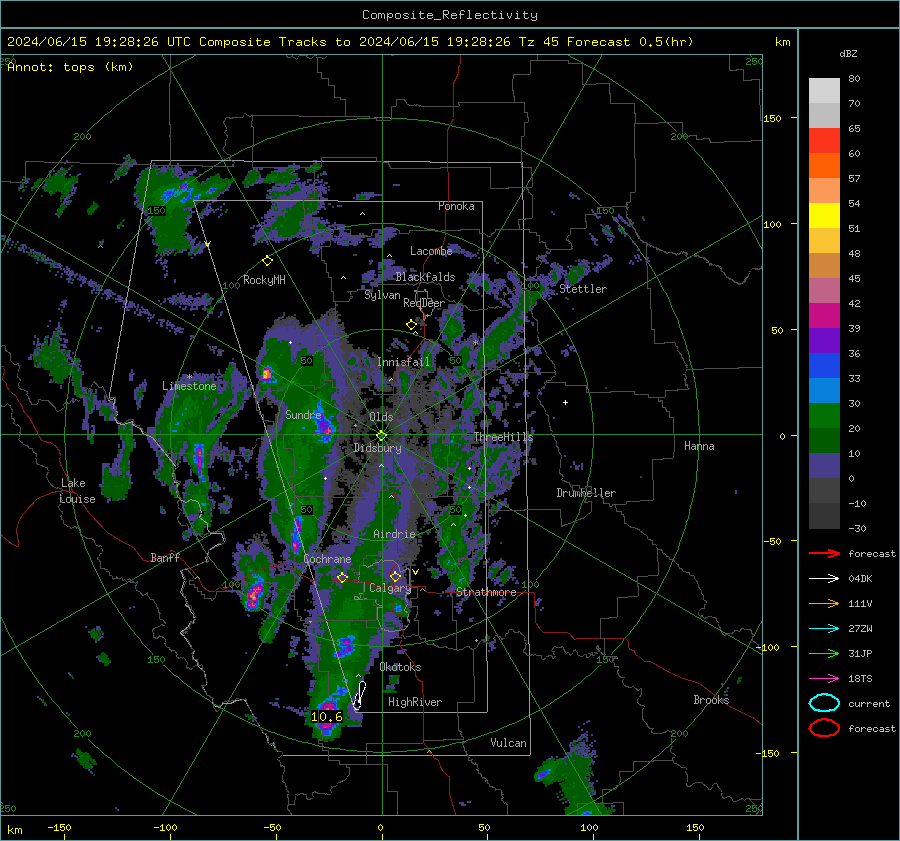Viewport: 900px width, 841px height.
Task: Click the Annot: tops (km) label
Action: (x=70, y=67)
